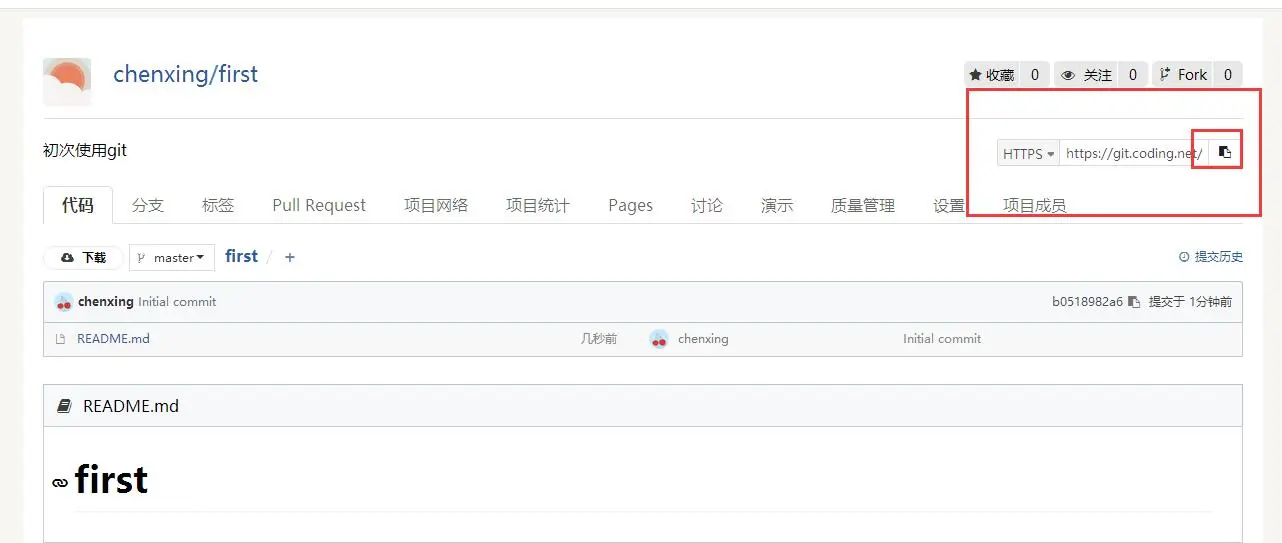1282x543 pixels.
Task: Click the anchor link icon beside 'first' heading
Action: (x=60, y=483)
